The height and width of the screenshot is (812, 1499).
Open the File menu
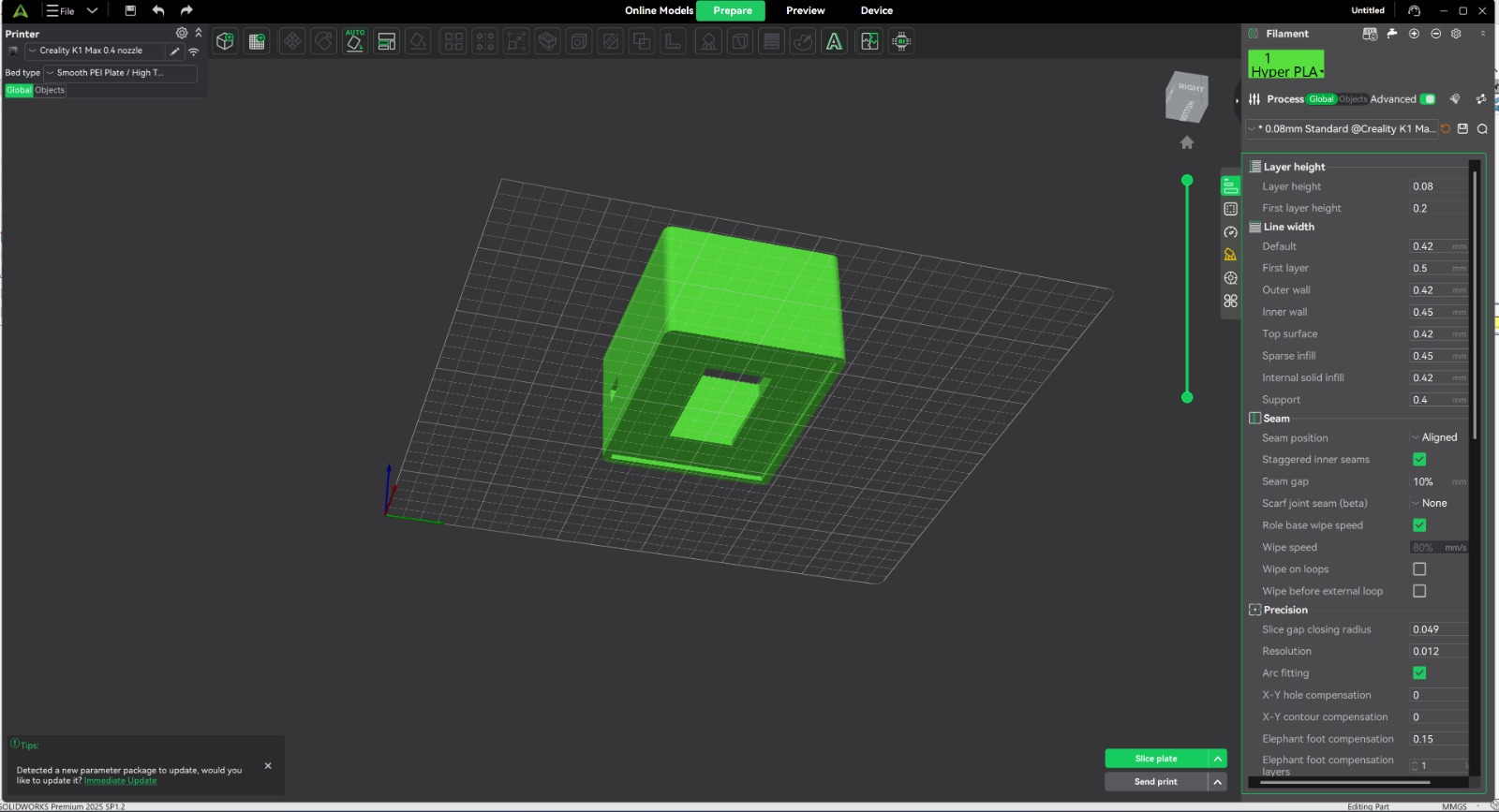click(61, 11)
